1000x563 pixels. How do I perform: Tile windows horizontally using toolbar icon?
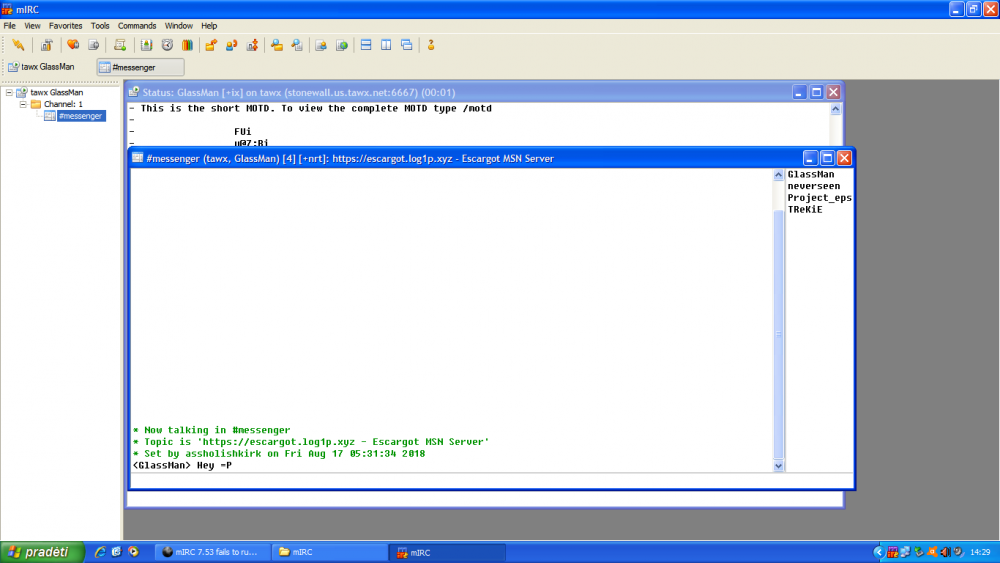coord(366,45)
